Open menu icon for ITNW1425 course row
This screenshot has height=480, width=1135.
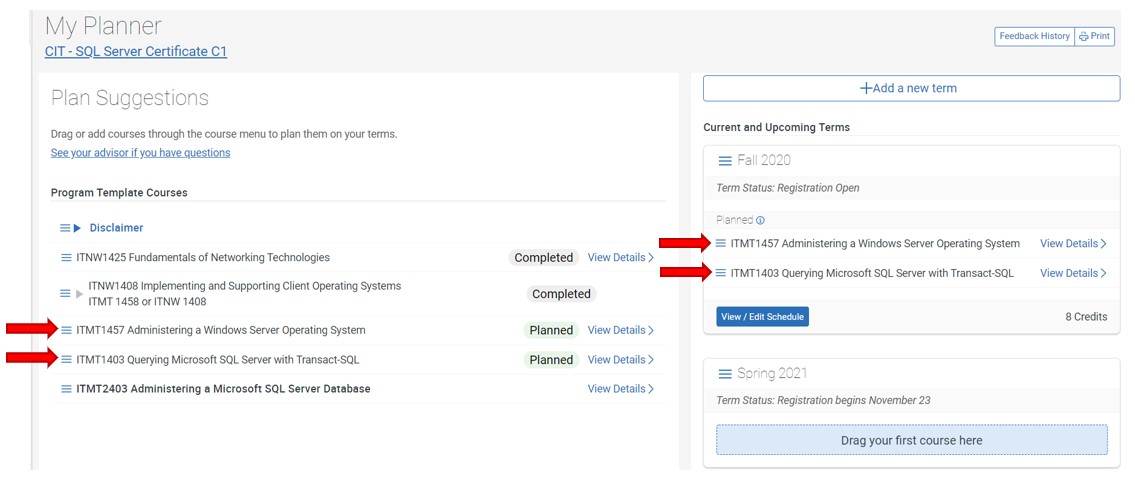pyautogui.click(x=66, y=258)
